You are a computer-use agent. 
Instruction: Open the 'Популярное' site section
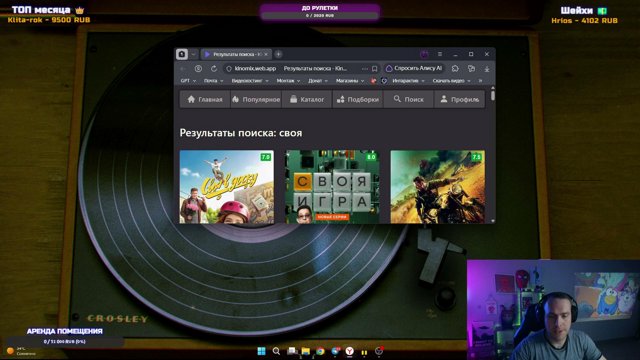pyautogui.click(x=256, y=99)
